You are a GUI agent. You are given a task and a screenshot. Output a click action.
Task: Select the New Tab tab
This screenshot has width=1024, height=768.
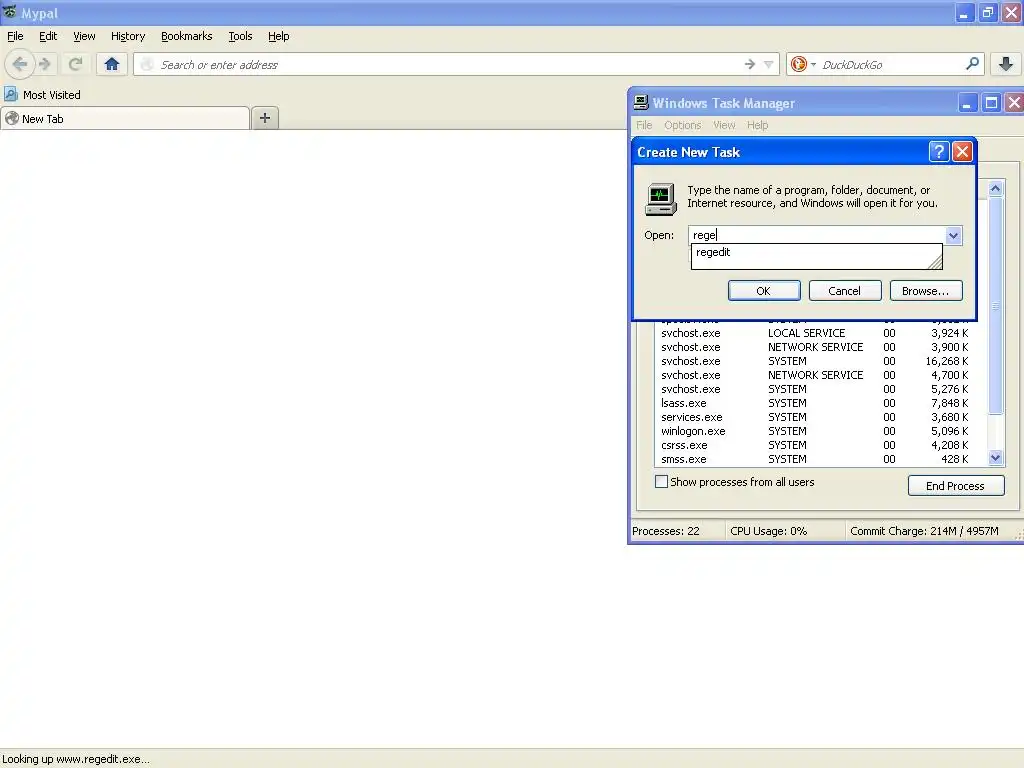[x=125, y=118]
